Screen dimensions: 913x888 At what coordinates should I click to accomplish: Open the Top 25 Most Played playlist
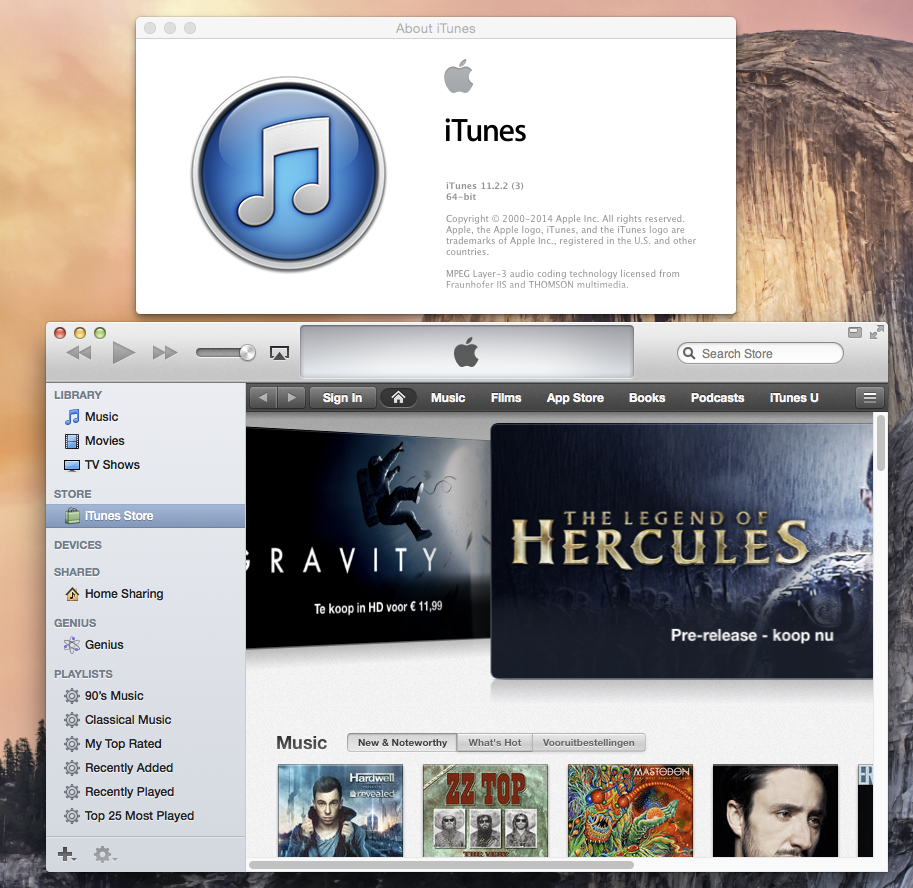point(146,816)
